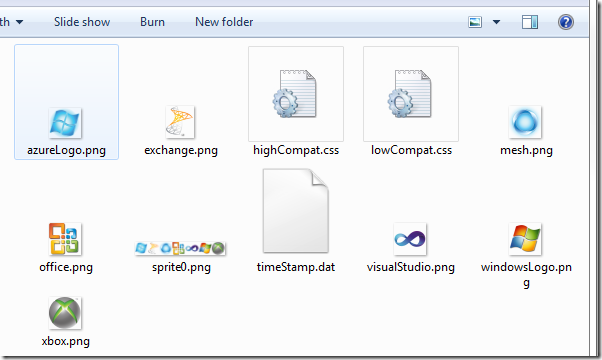Screen dimensions: 602x360
Task: Click the Burn toolbar button
Action: click(152, 22)
